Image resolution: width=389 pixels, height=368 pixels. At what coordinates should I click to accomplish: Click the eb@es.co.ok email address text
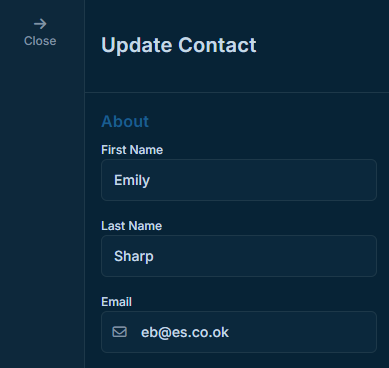[185, 332]
